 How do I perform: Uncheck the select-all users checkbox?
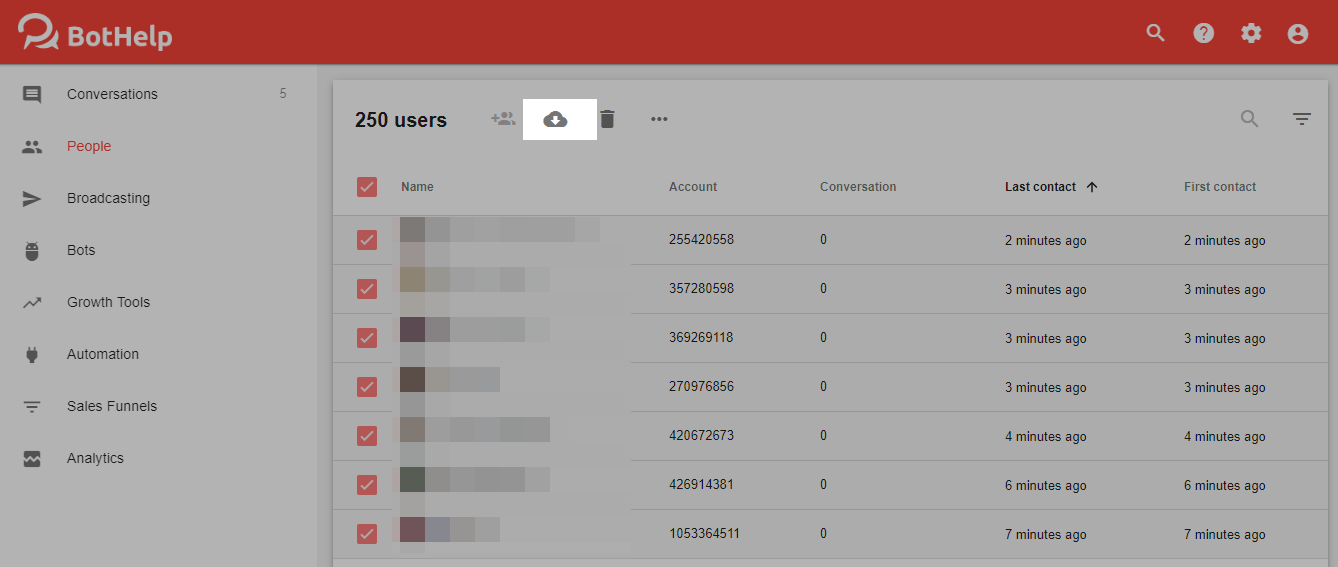pos(367,187)
